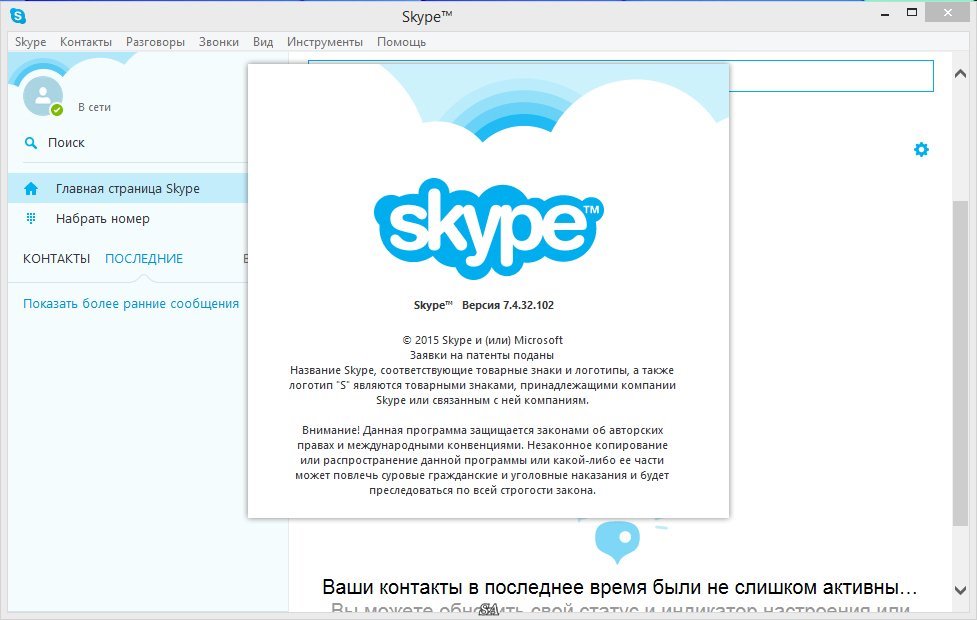
Task: Switch to the КОНТАКТЫ tab
Action: pos(57,259)
